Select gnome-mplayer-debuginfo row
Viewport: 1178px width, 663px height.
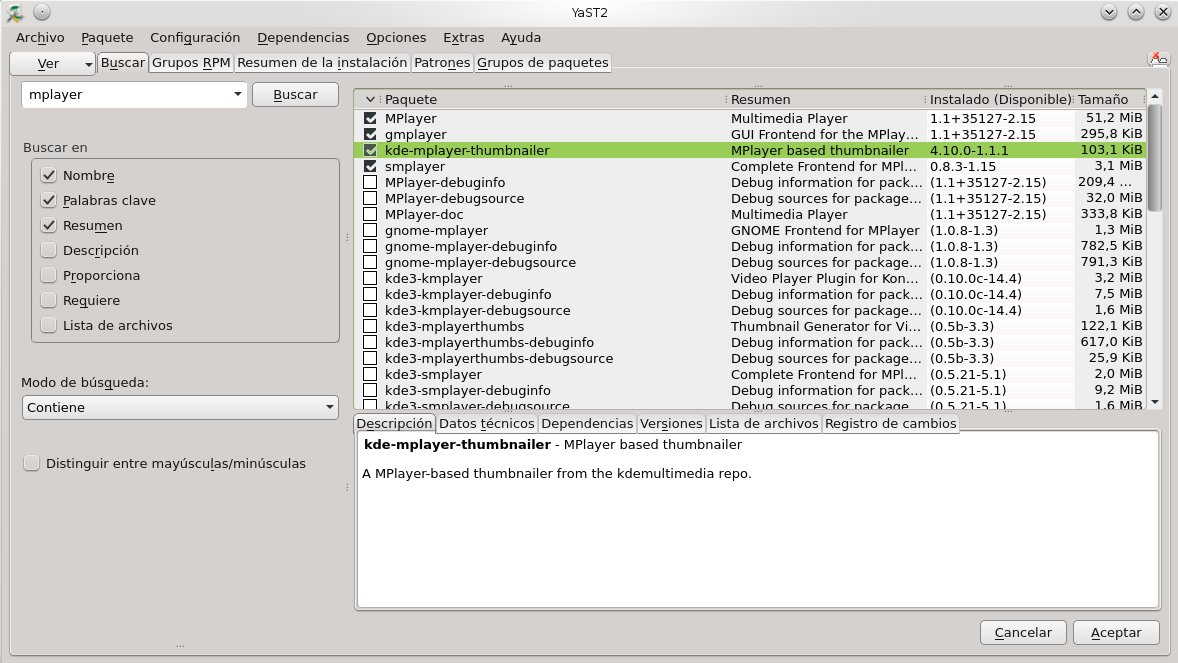750,246
